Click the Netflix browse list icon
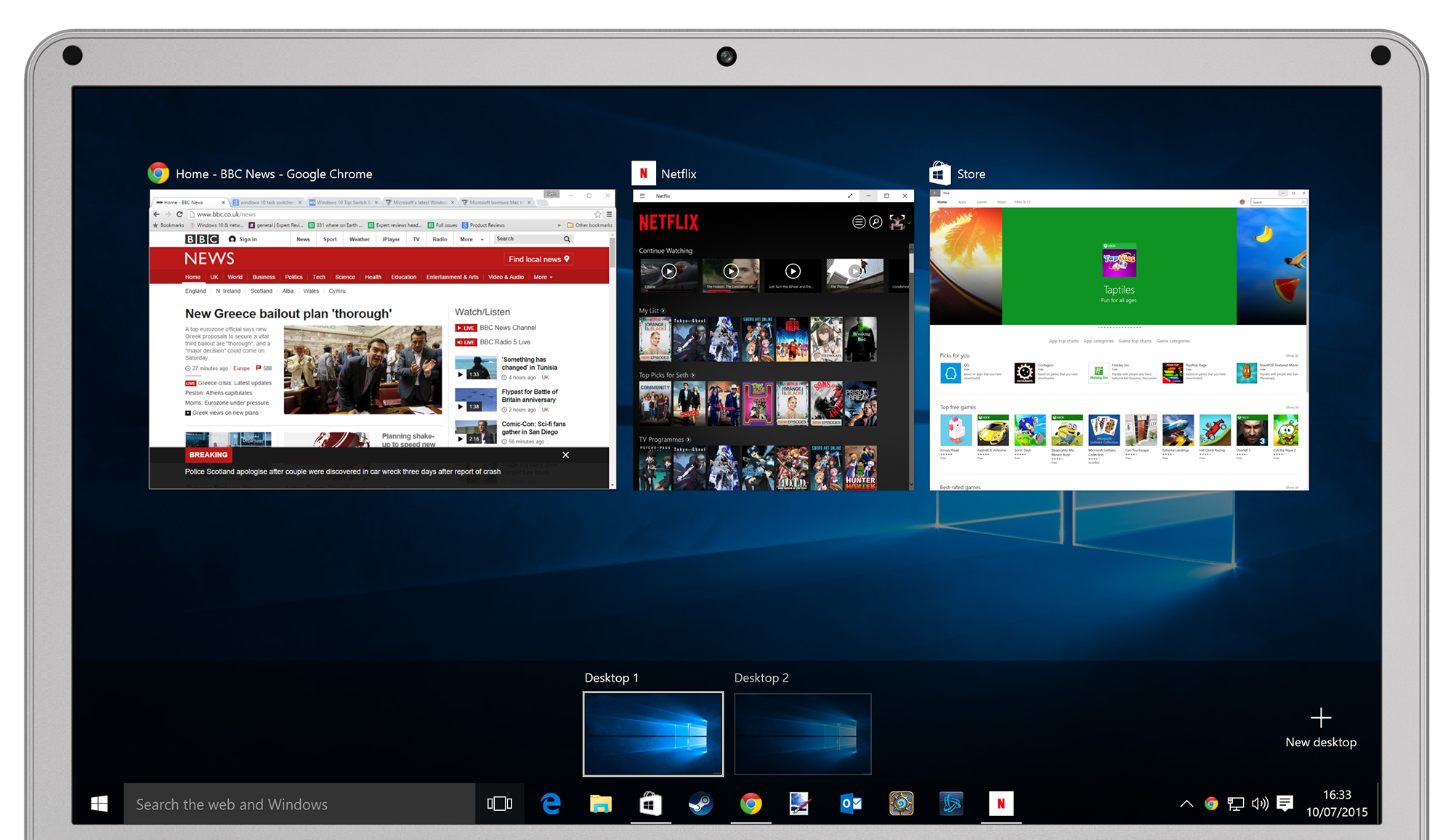The image size is (1456, 840). point(858,222)
